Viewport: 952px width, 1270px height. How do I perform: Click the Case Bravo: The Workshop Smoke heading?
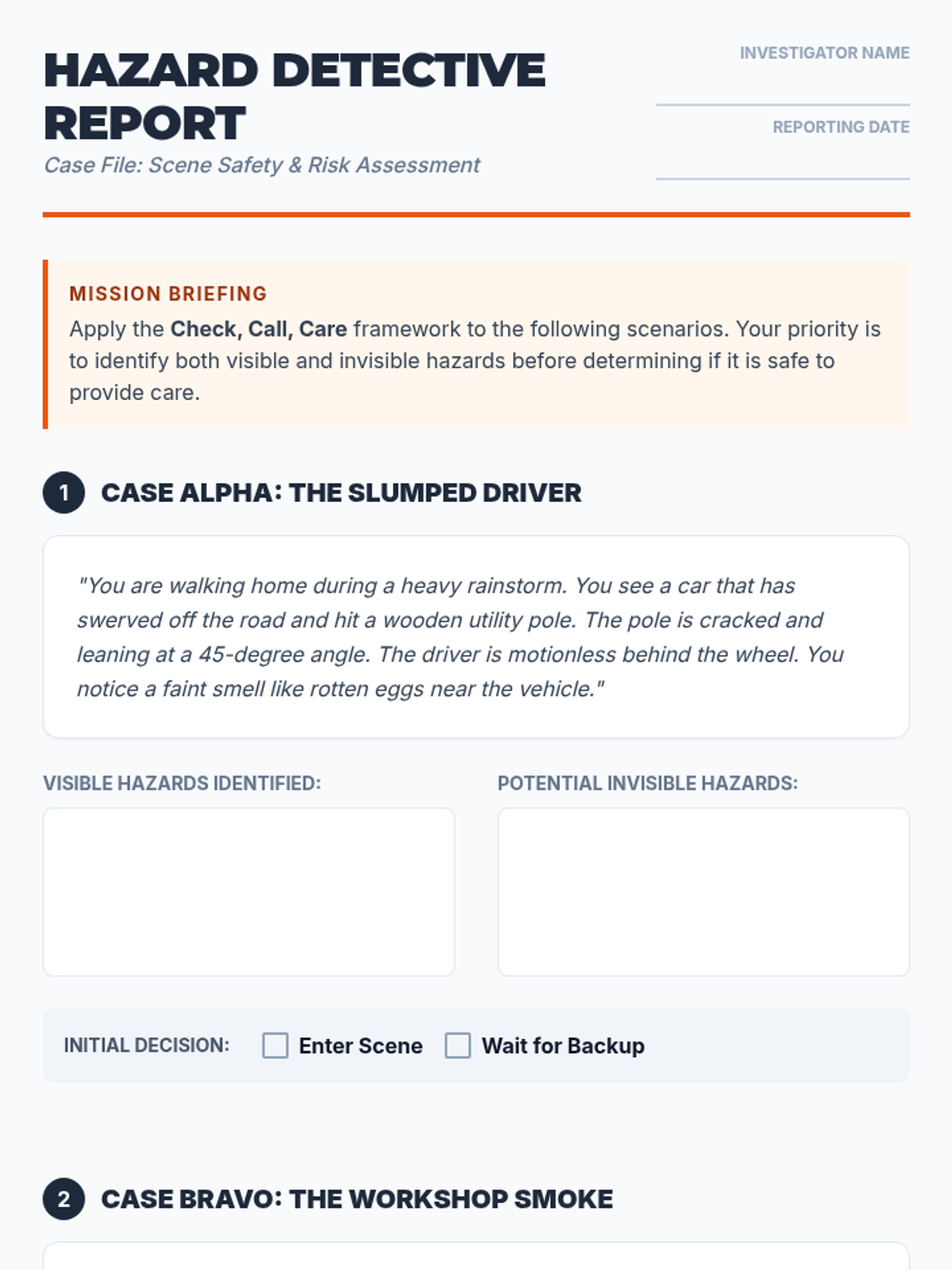pos(357,1199)
